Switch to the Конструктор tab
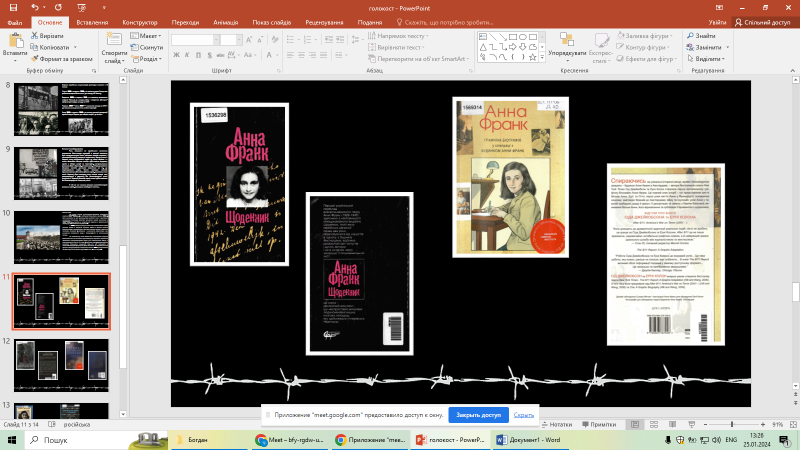Viewport: 800px width, 450px height. (140, 22)
